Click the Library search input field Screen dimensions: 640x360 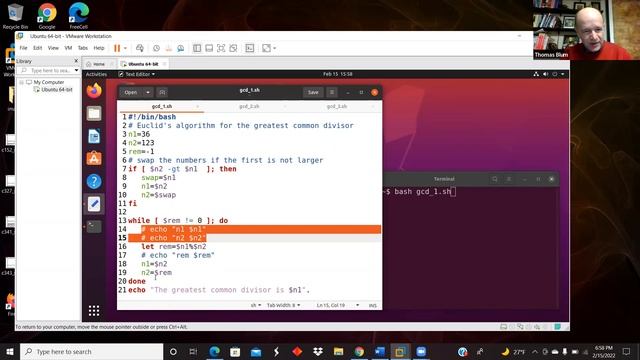point(47,71)
